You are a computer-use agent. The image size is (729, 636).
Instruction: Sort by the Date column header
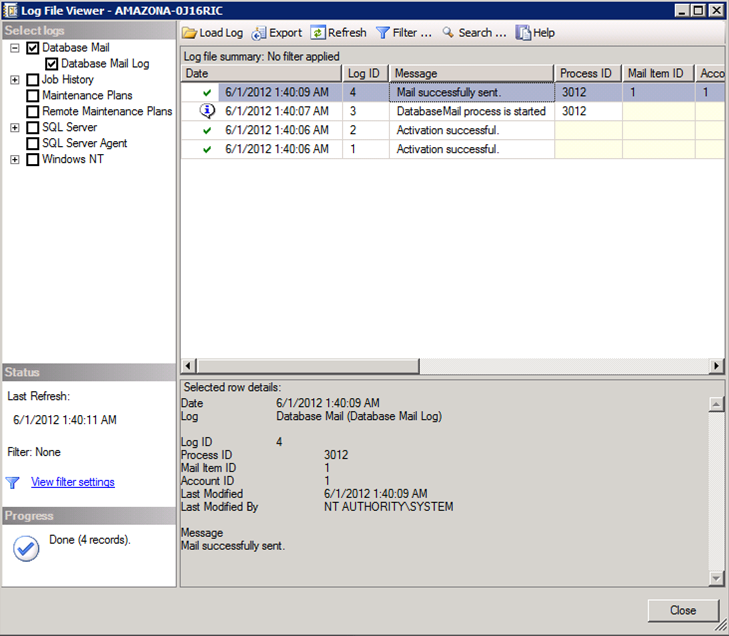[261, 73]
